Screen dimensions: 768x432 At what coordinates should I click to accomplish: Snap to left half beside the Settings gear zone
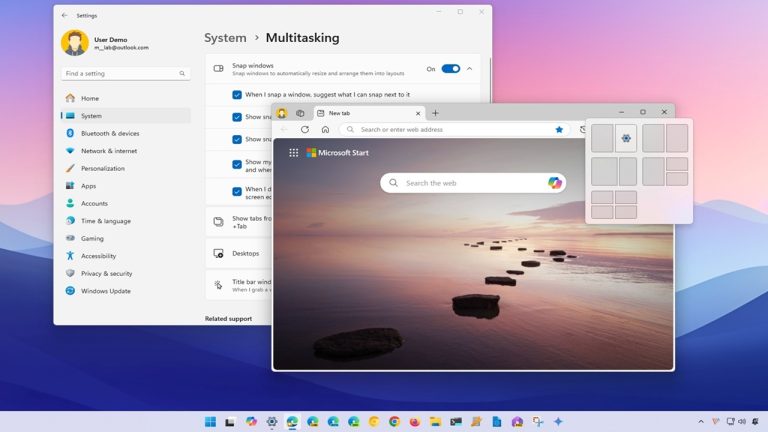pyautogui.click(x=602, y=138)
